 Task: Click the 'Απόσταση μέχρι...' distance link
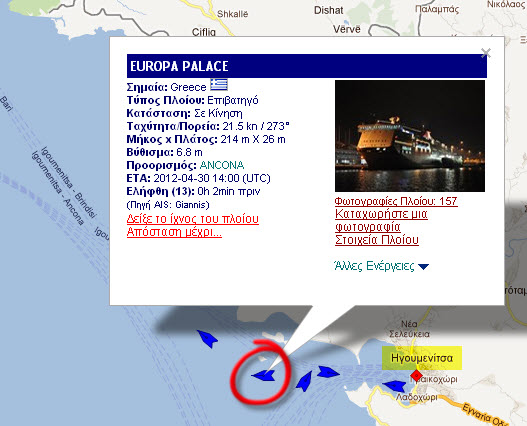(x=174, y=232)
